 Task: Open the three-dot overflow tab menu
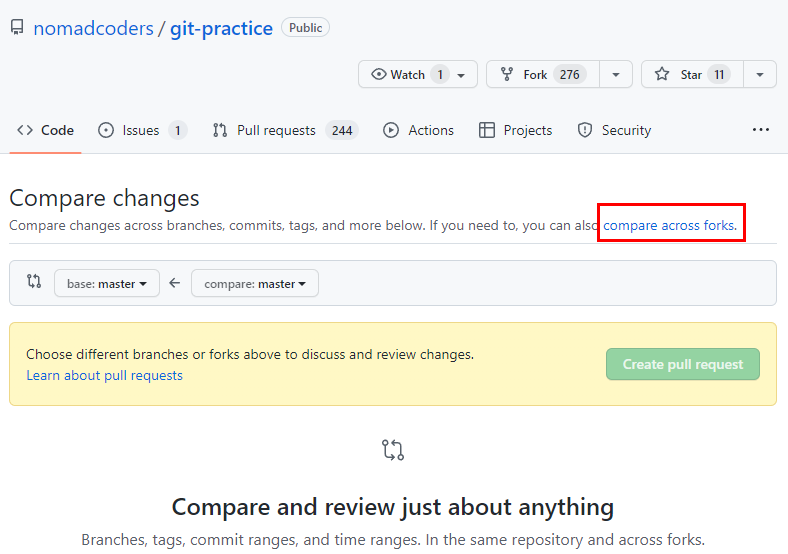760,130
